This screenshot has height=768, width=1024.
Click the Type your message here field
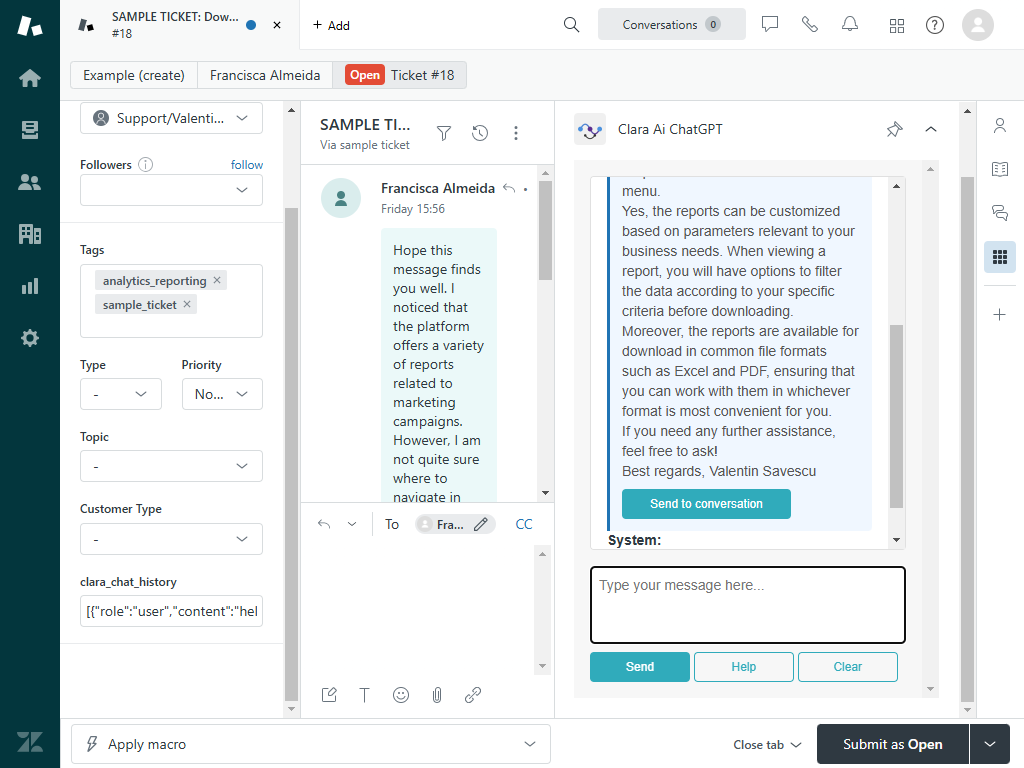pos(747,605)
